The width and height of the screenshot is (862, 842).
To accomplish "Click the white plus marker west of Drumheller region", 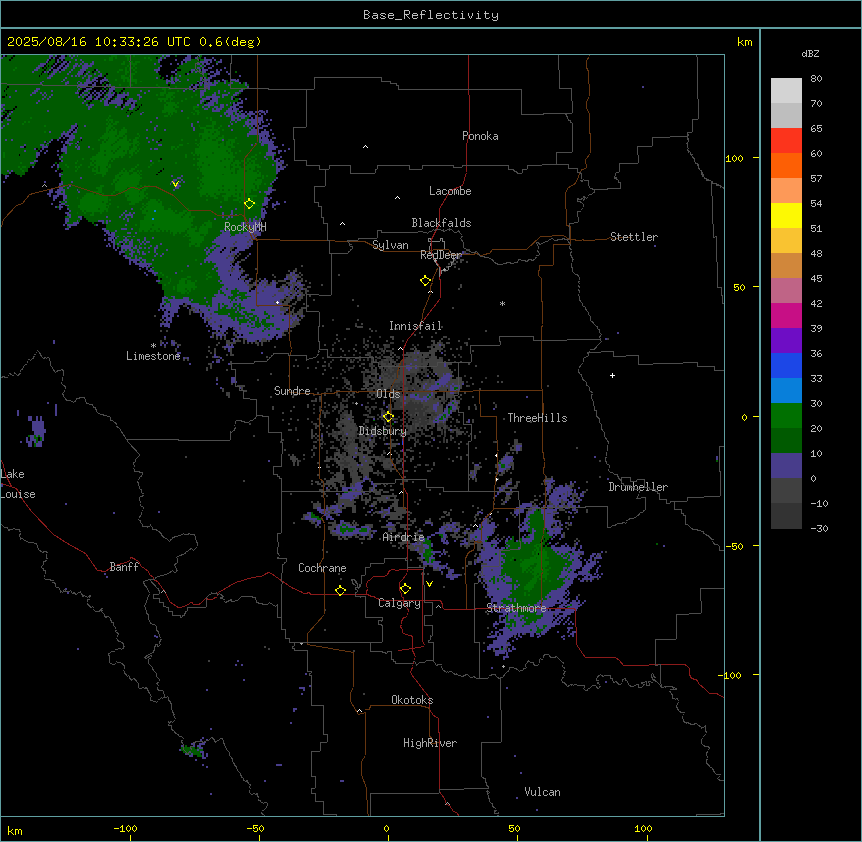I will click(612, 375).
